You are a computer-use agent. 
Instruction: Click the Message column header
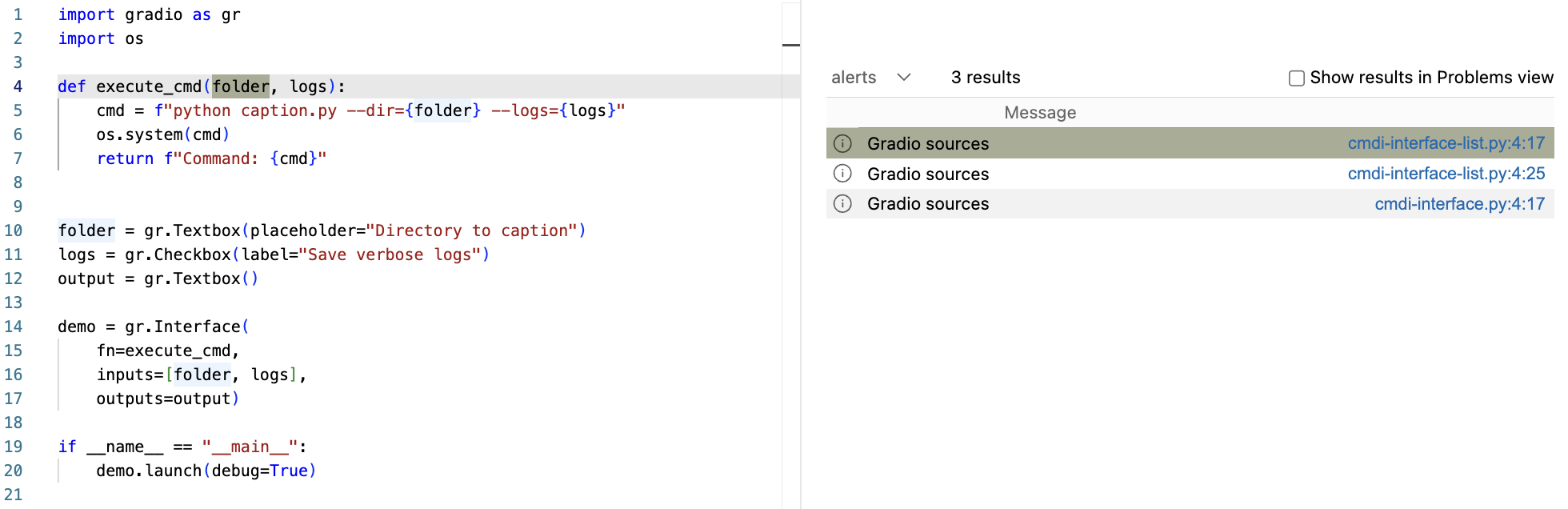(x=1040, y=113)
